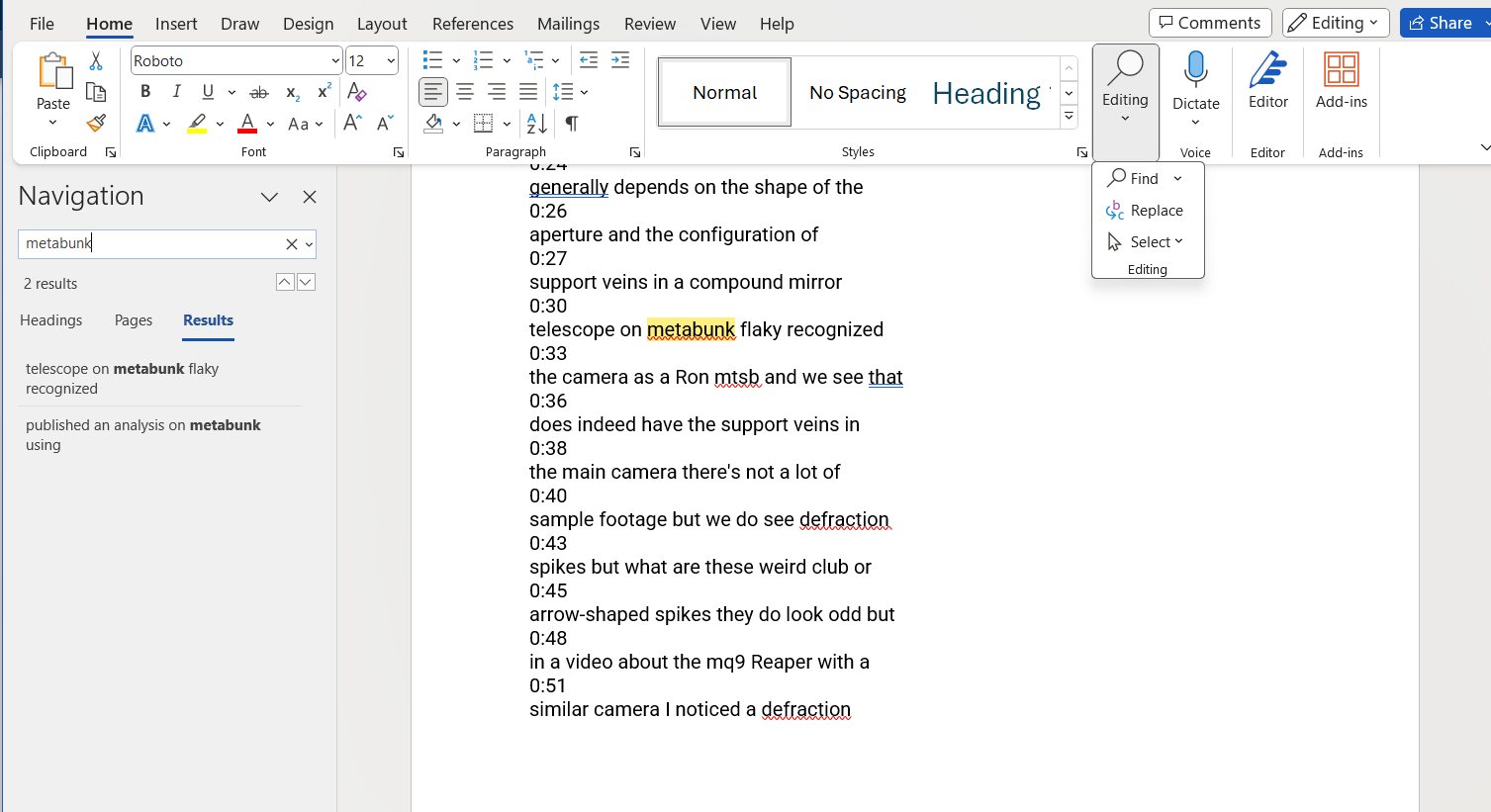Apply the yellow text highlight color

tap(198, 124)
